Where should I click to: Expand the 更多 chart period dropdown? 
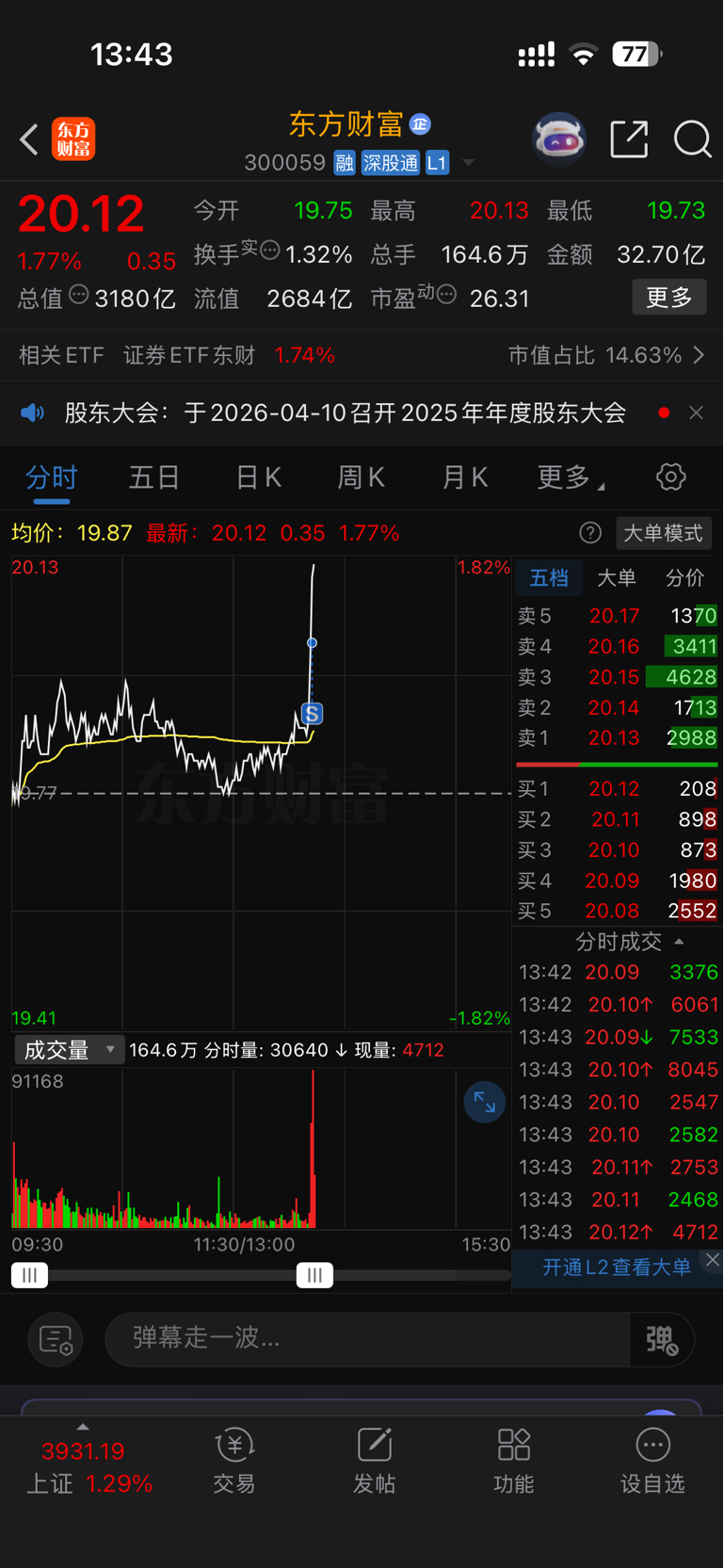(571, 477)
